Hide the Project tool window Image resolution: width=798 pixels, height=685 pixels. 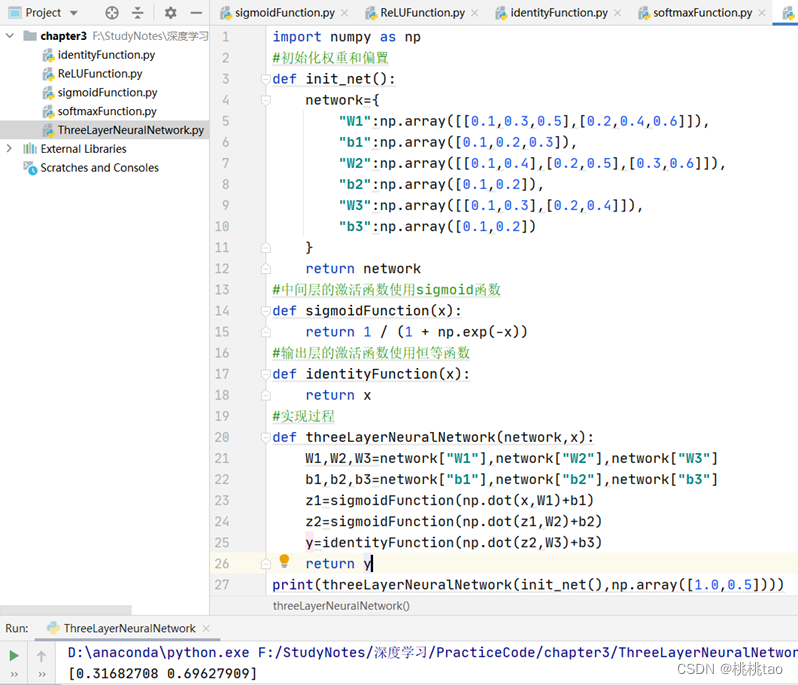(x=194, y=13)
